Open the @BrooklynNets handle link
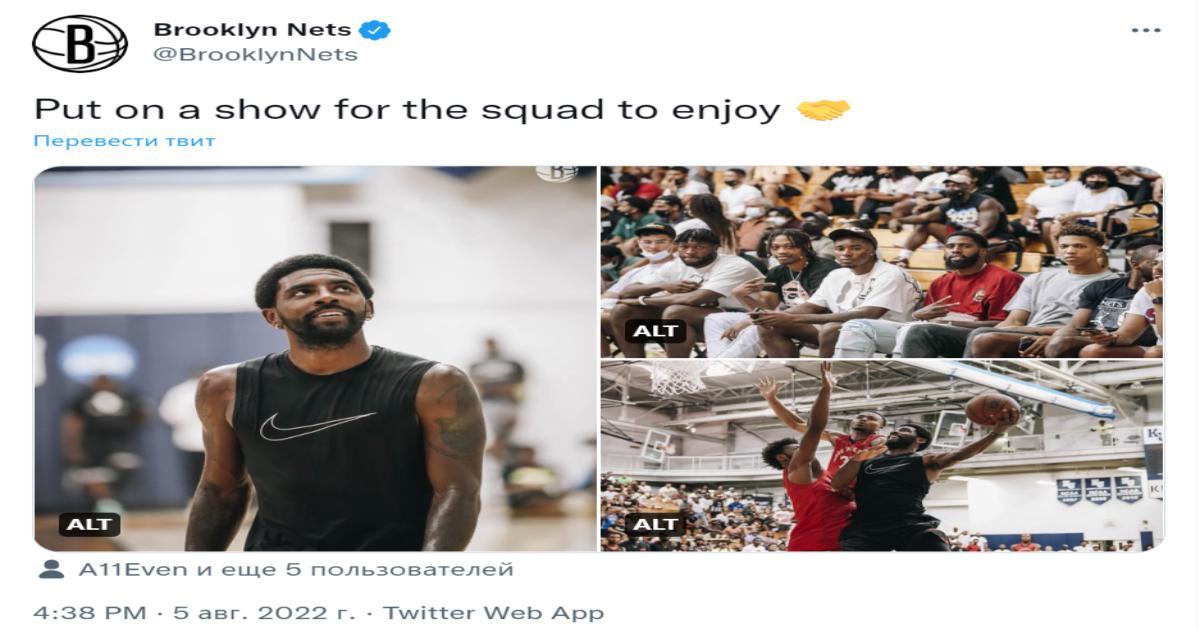This screenshot has width=1200, height=630. coord(255,55)
